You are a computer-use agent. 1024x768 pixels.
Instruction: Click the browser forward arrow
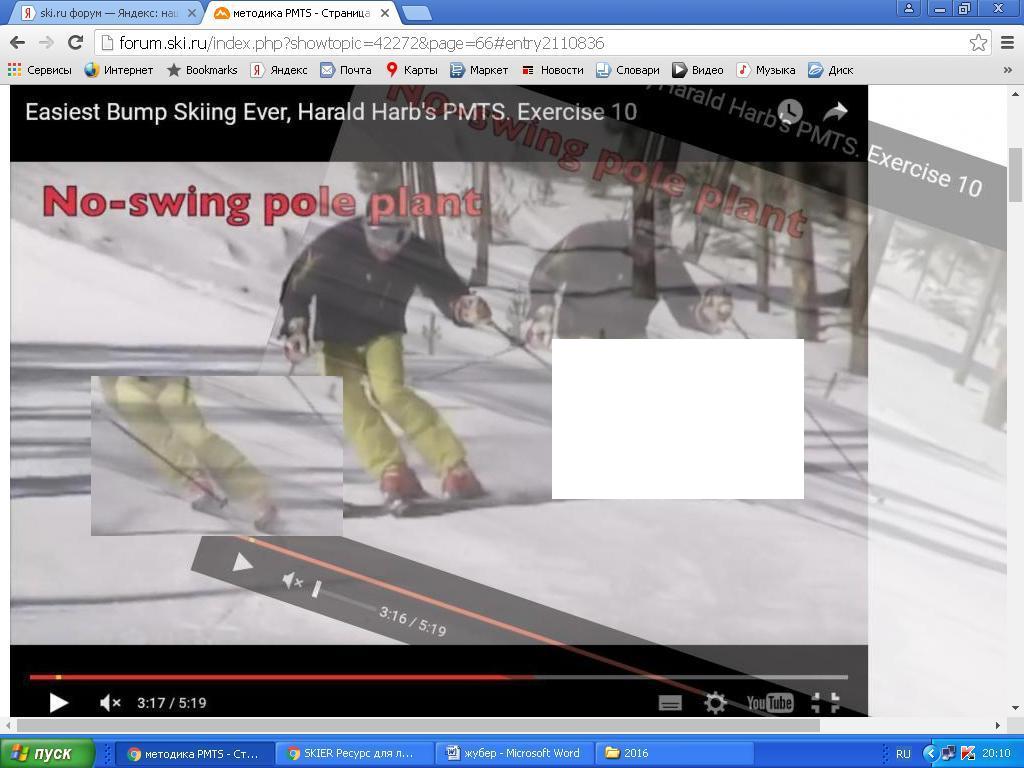46,43
